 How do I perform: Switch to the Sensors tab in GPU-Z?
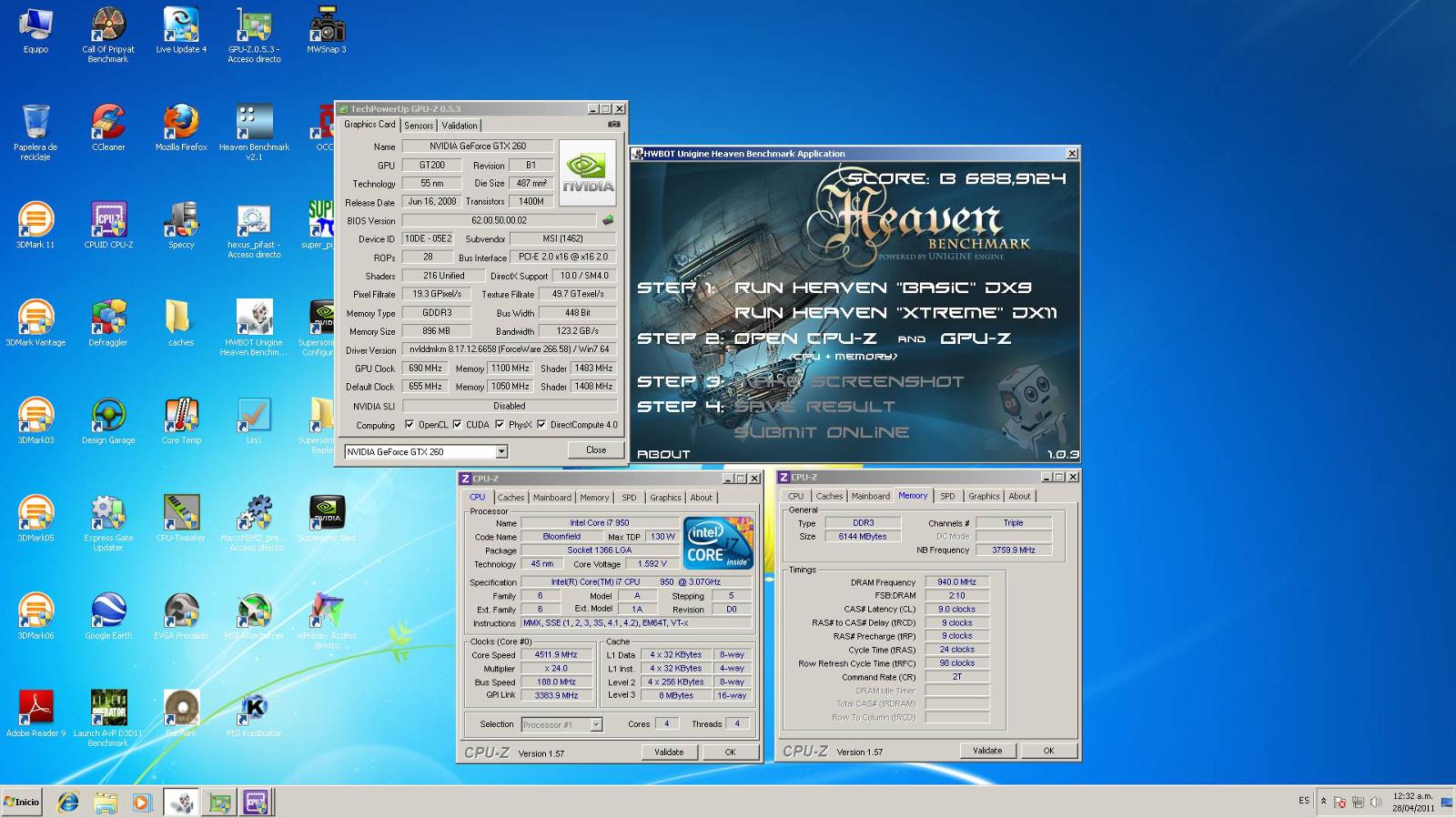tap(419, 126)
